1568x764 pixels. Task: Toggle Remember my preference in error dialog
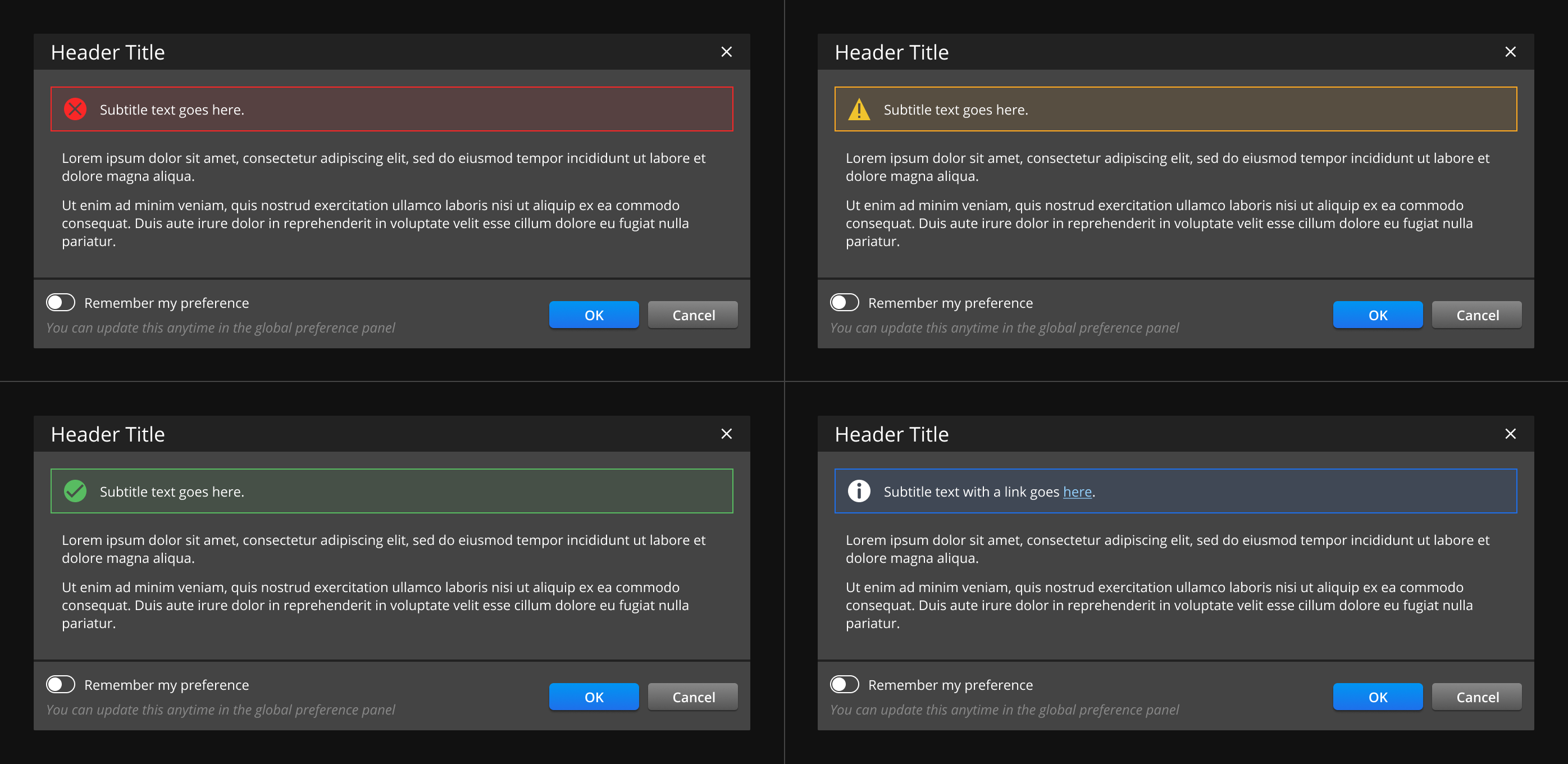click(x=61, y=303)
